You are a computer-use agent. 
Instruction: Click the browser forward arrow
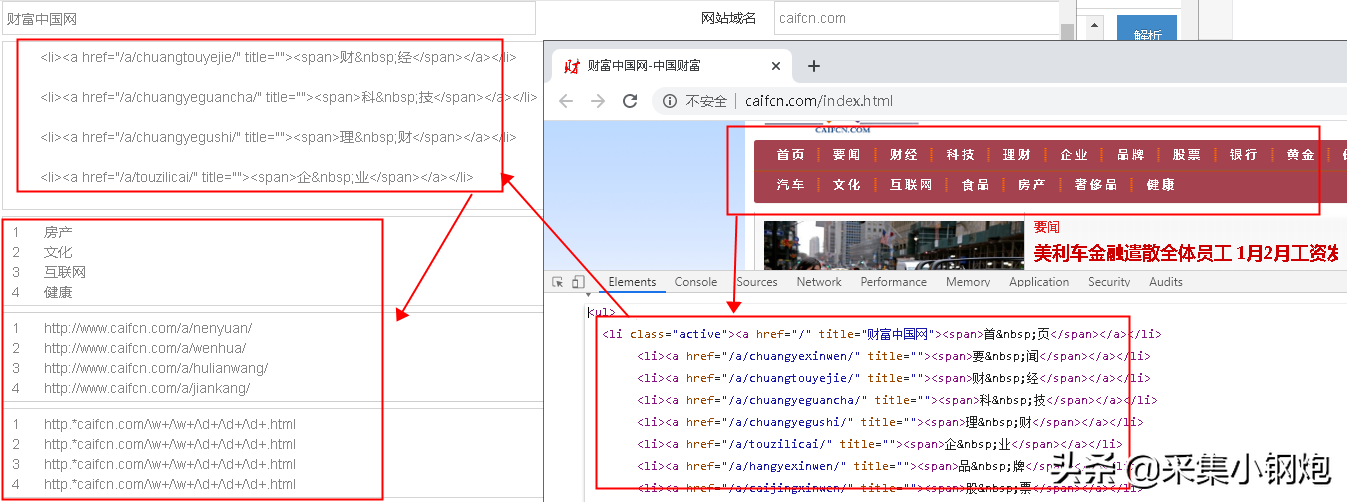(x=598, y=101)
